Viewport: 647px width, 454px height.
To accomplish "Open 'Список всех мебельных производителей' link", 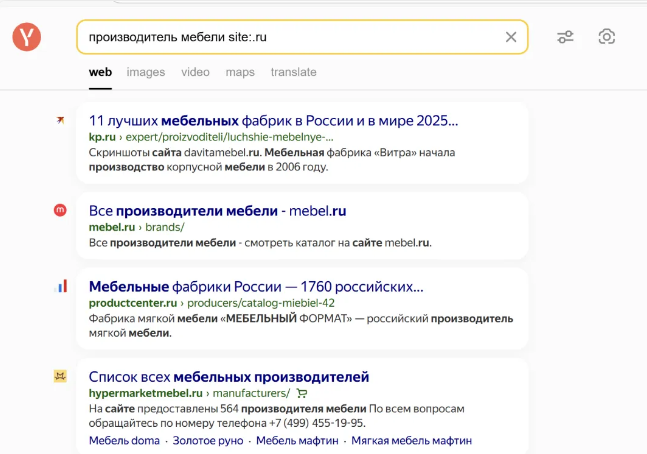I will pos(229,377).
